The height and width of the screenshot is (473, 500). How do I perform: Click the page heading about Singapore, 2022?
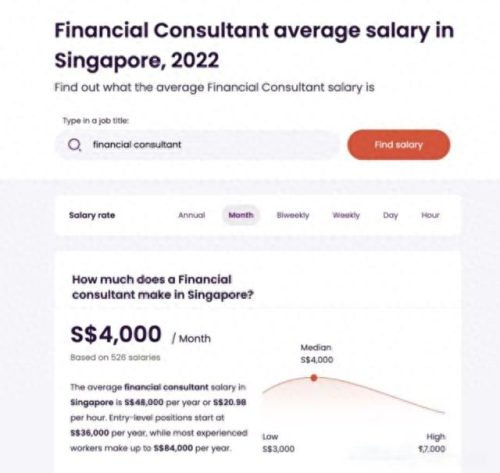click(254, 45)
